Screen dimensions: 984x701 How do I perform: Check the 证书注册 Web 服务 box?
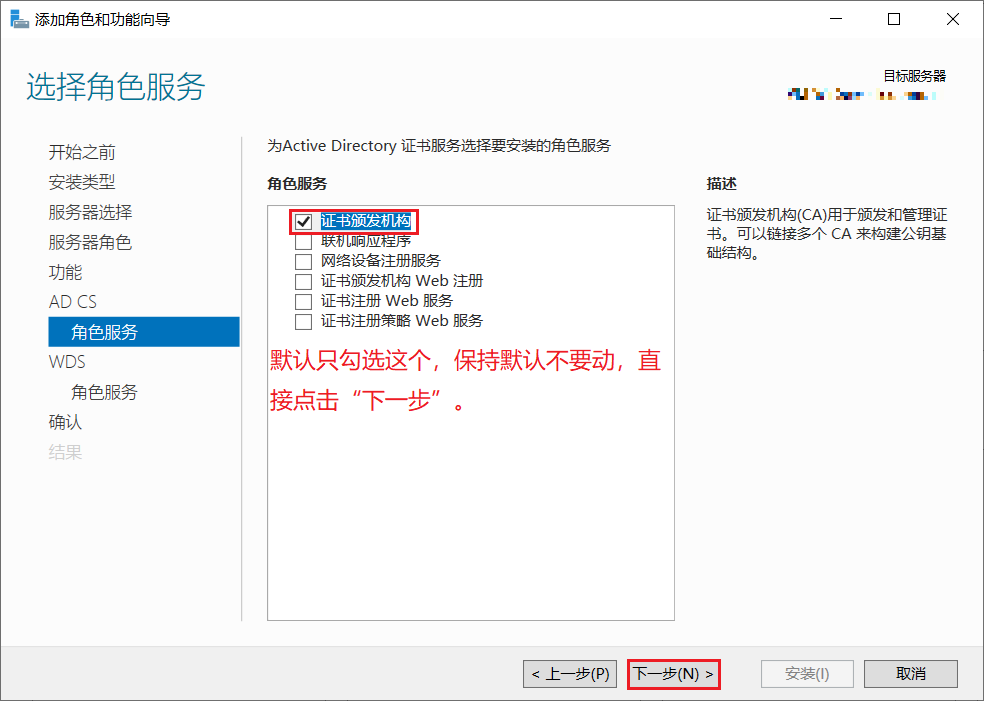[x=303, y=300]
